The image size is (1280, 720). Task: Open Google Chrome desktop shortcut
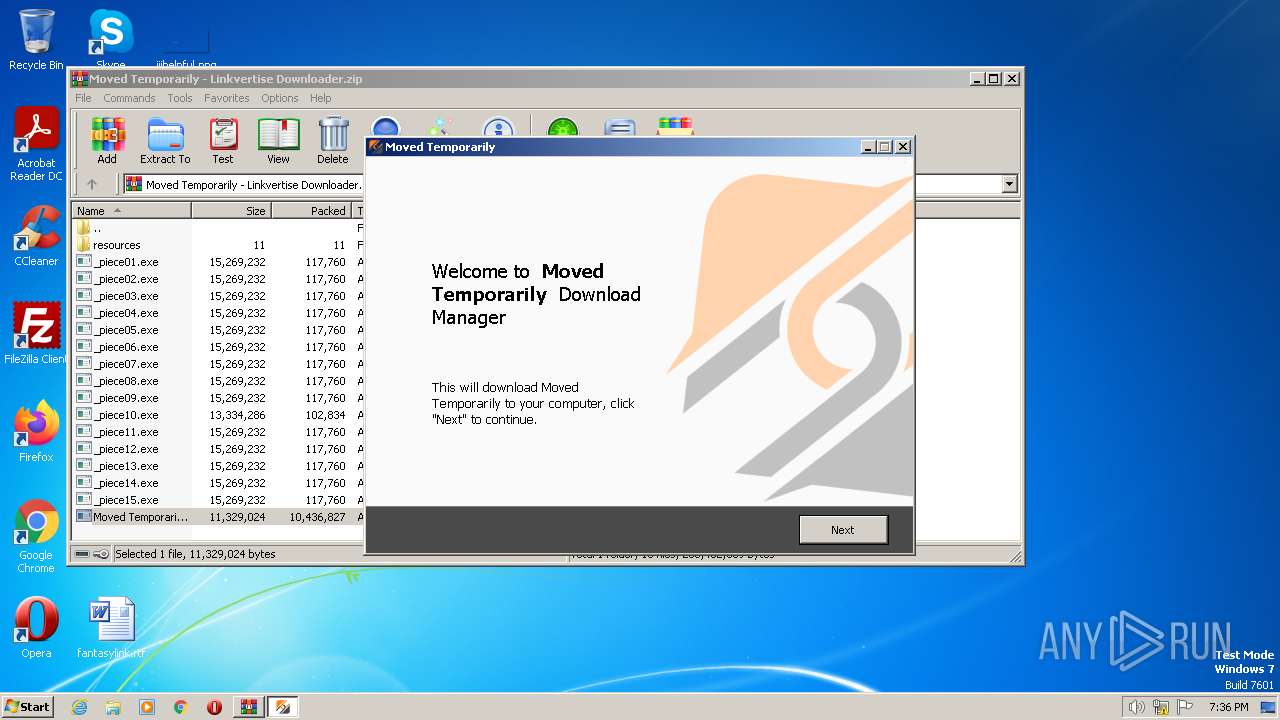click(x=36, y=536)
